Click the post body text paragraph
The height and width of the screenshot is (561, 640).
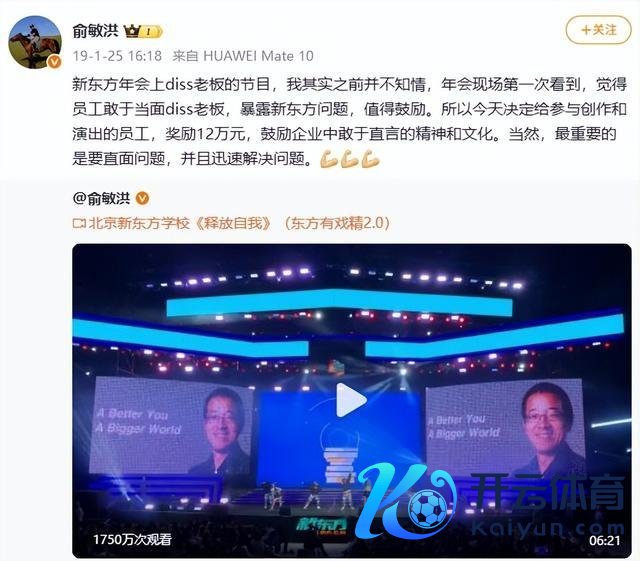tap(350, 122)
